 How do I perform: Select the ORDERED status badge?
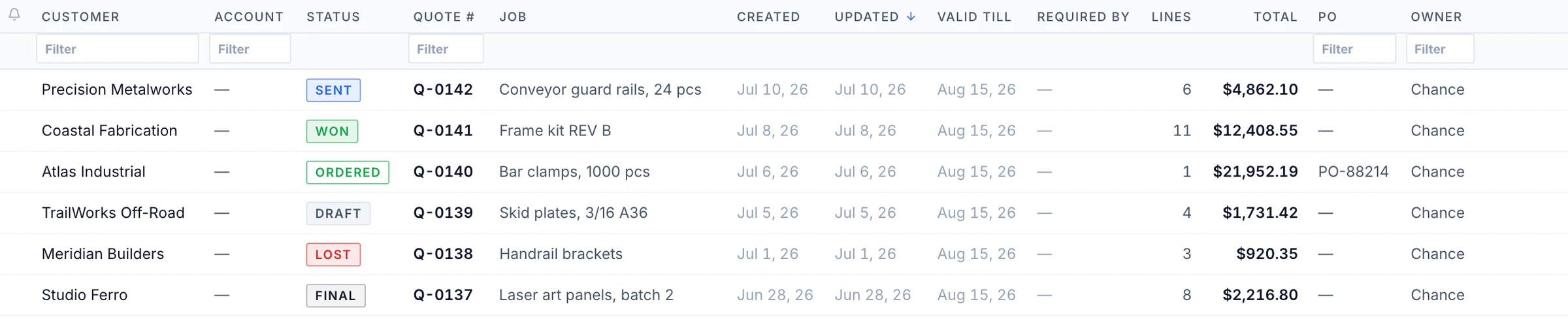click(x=348, y=173)
